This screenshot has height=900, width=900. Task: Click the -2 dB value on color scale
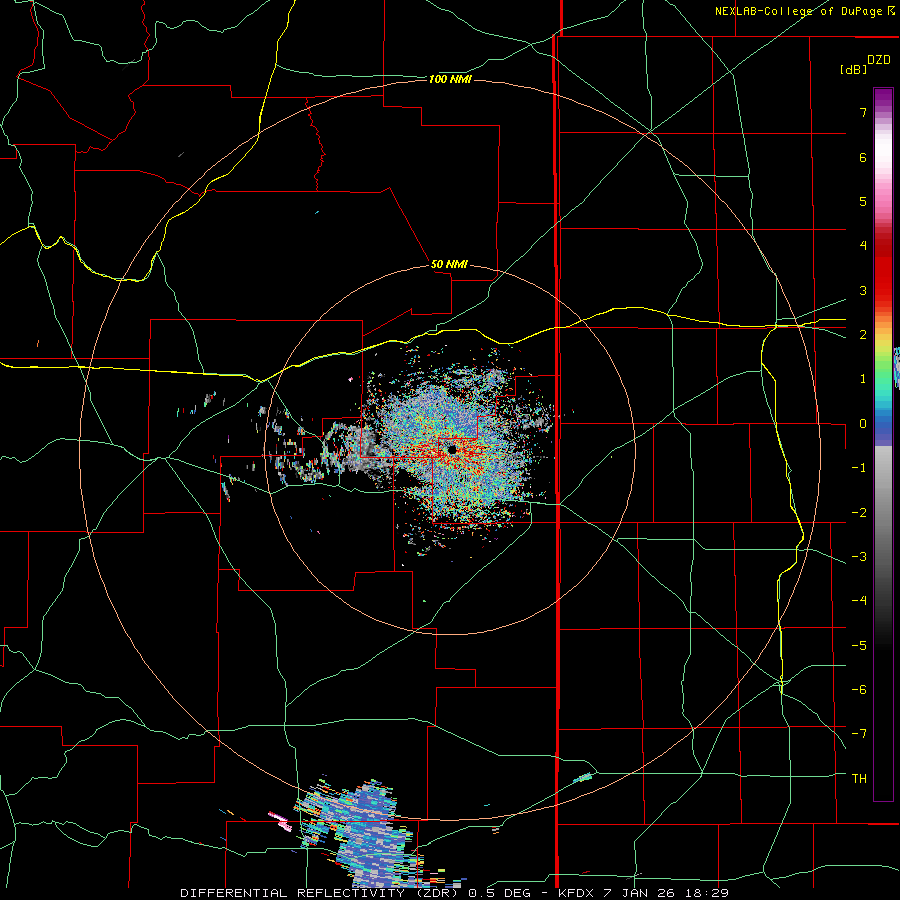tap(859, 513)
